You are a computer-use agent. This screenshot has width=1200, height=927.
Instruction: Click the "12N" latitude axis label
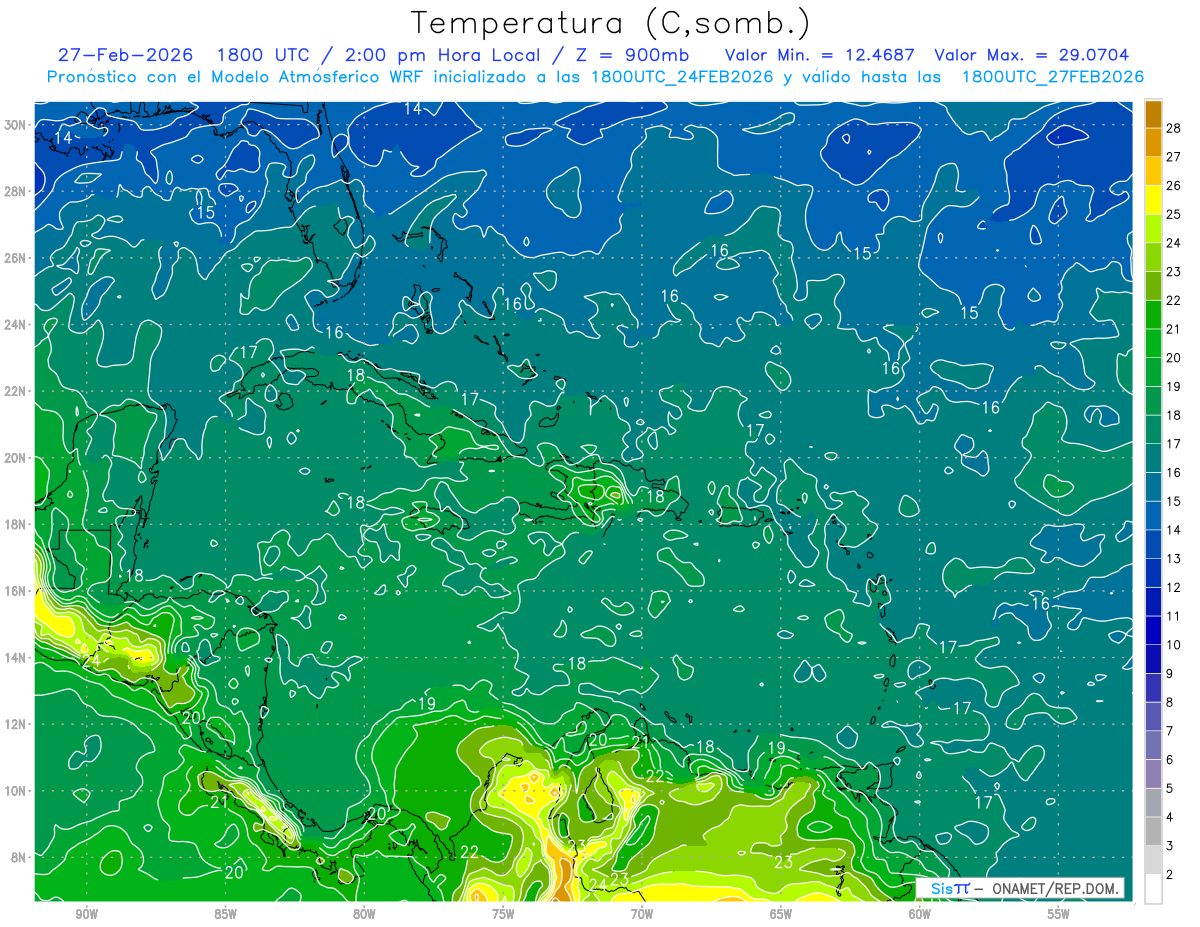click(x=15, y=724)
